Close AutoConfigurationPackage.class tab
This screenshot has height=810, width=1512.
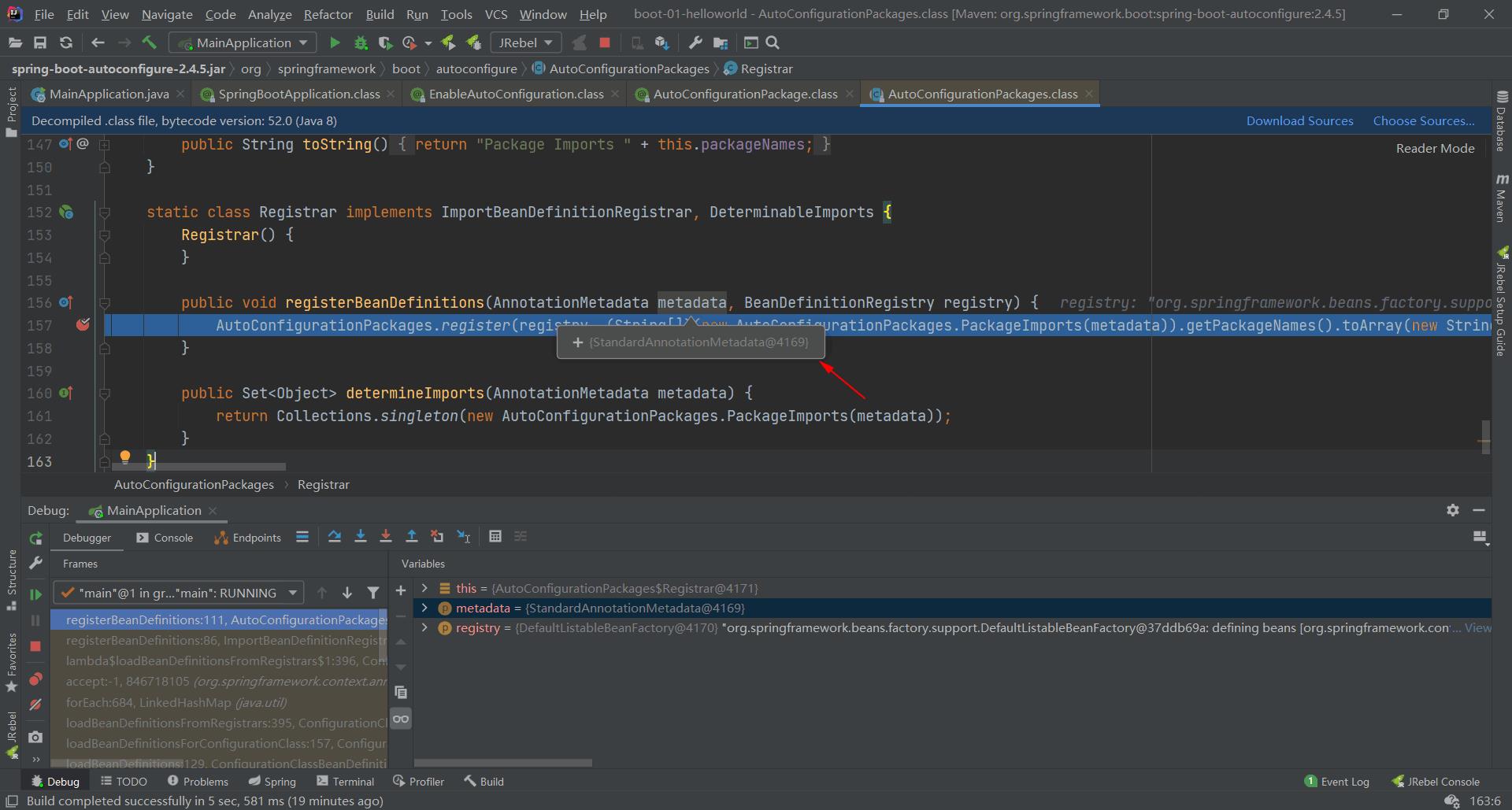point(850,94)
